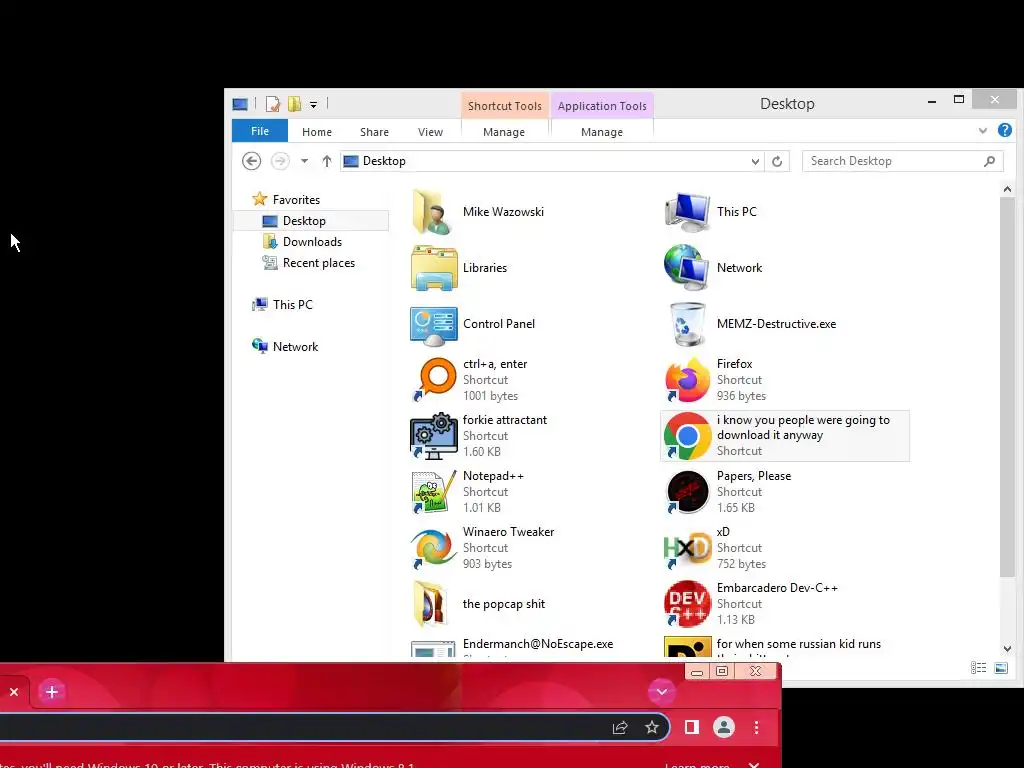The width and height of the screenshot is (1024, 768).
Task: Click the Explorer help question mark icon
Action: (1004, 131)
